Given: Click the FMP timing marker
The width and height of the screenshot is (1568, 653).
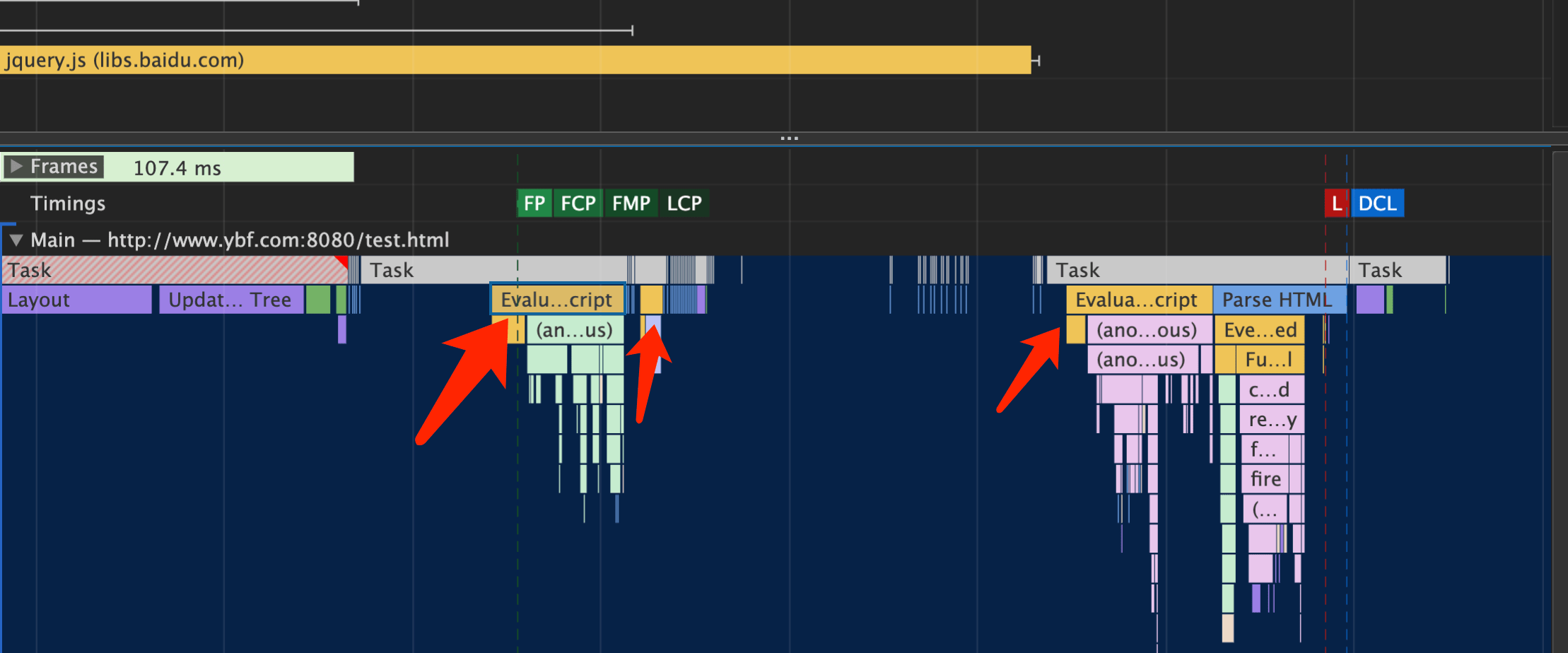Looking at the screenshot, I should click(x=631, y=204).
